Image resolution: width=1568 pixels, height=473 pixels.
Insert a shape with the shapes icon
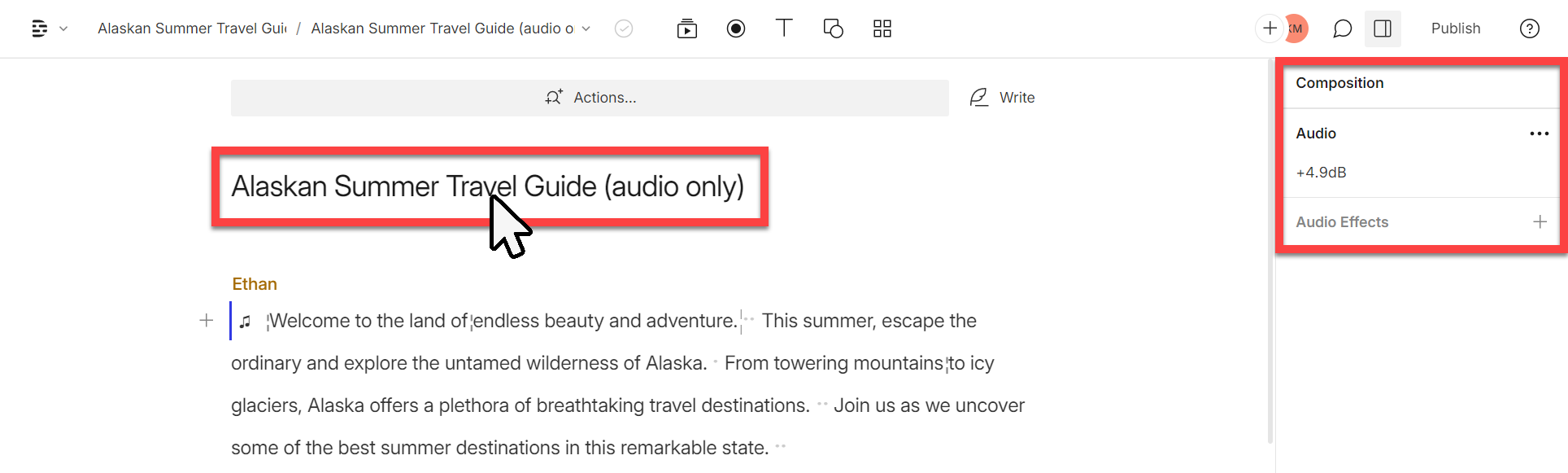[833, 28]
